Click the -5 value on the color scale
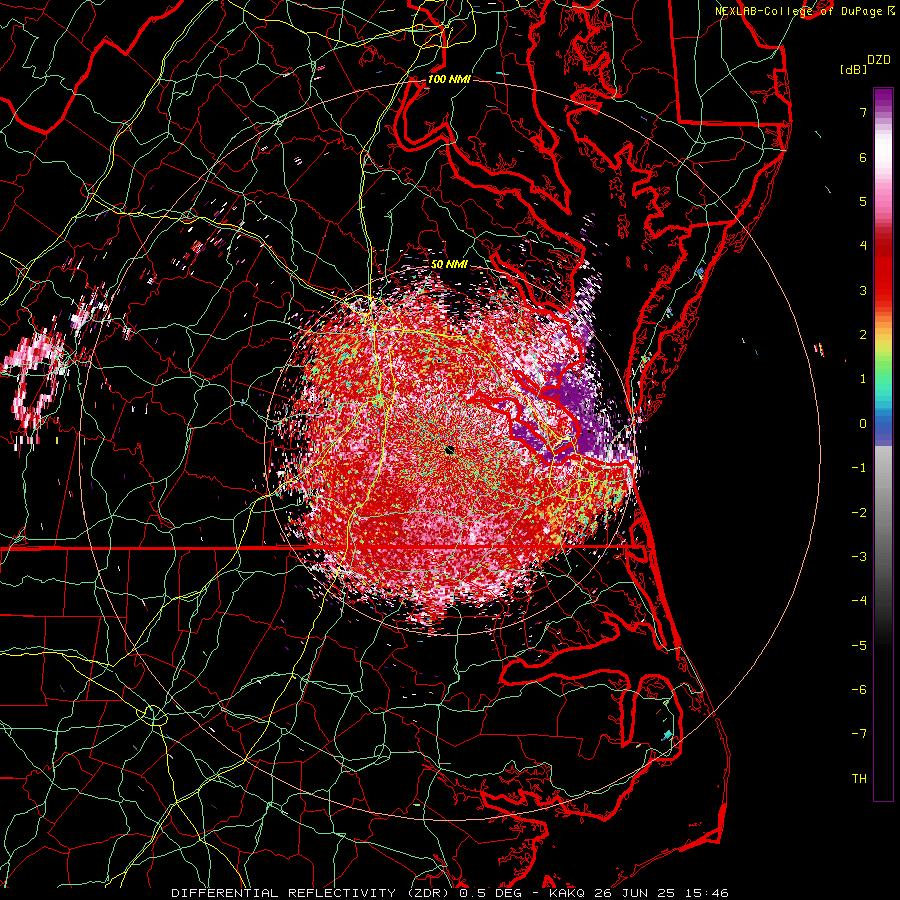This screenshot has height=900, width=900. pos(859,646)
